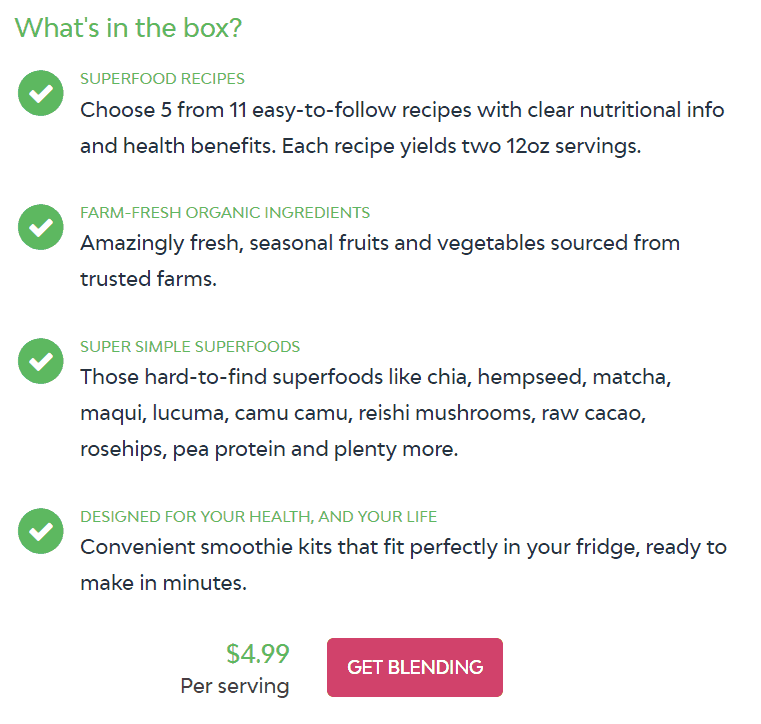Screen dimensions: 761x724
Task: Click the 'Per serving' label
Action: pyautogui.click(x=235, y=686)
